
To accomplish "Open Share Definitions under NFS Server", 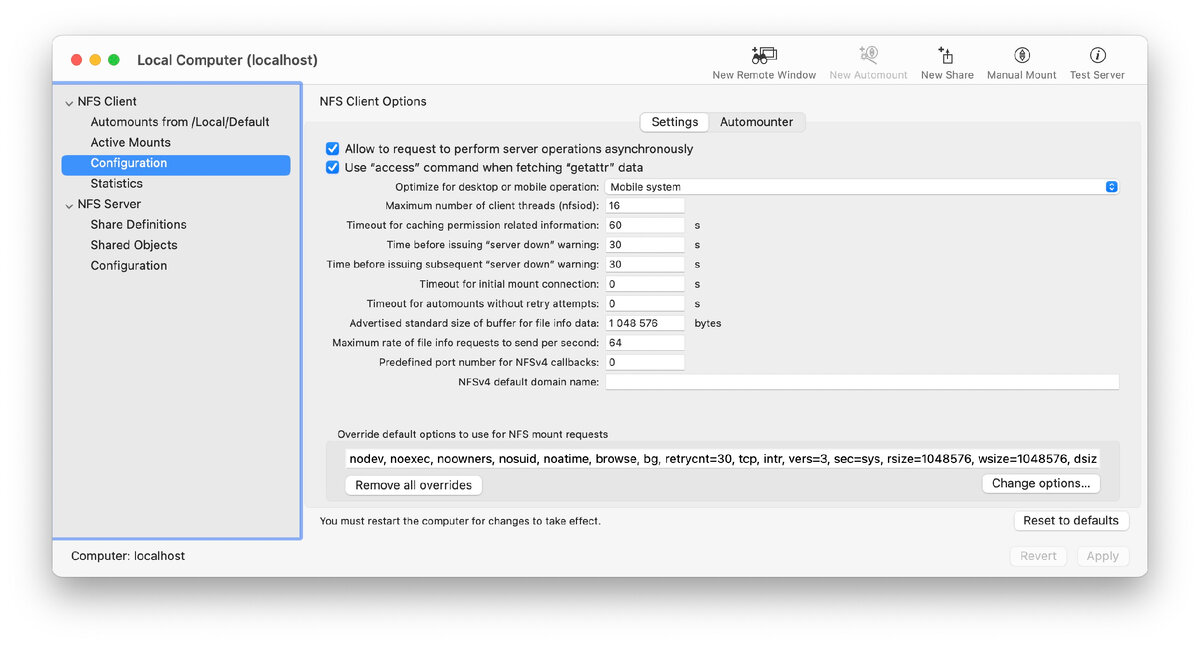I will coord(138,225).
